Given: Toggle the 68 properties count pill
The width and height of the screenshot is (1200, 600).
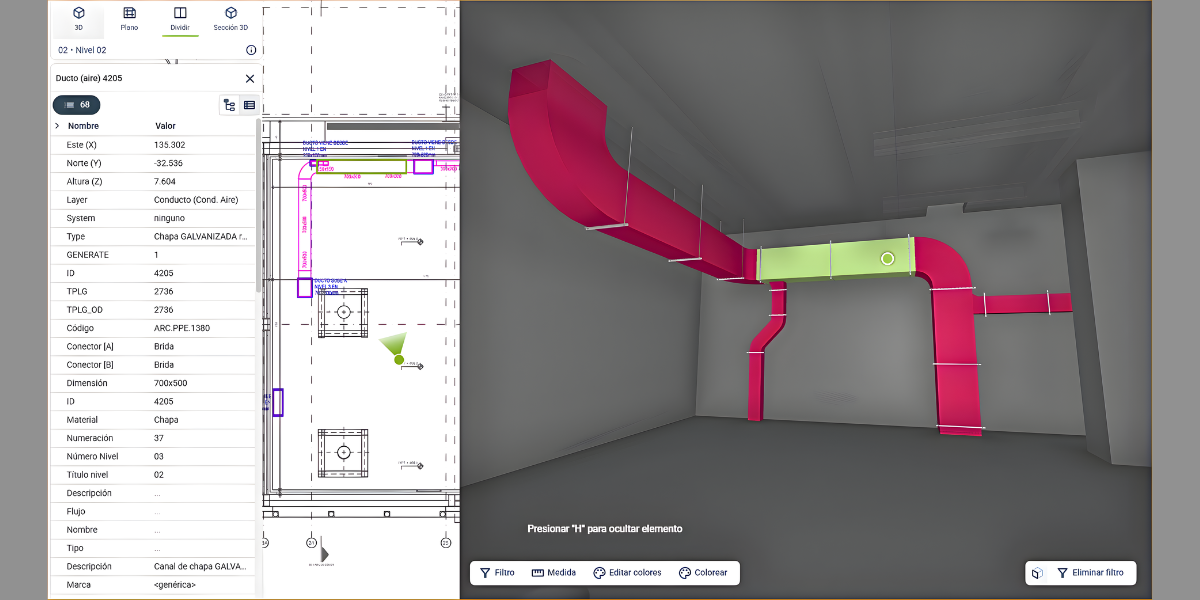Looking at the screenshot, I should pyautogui.click(x=76, y=105).
